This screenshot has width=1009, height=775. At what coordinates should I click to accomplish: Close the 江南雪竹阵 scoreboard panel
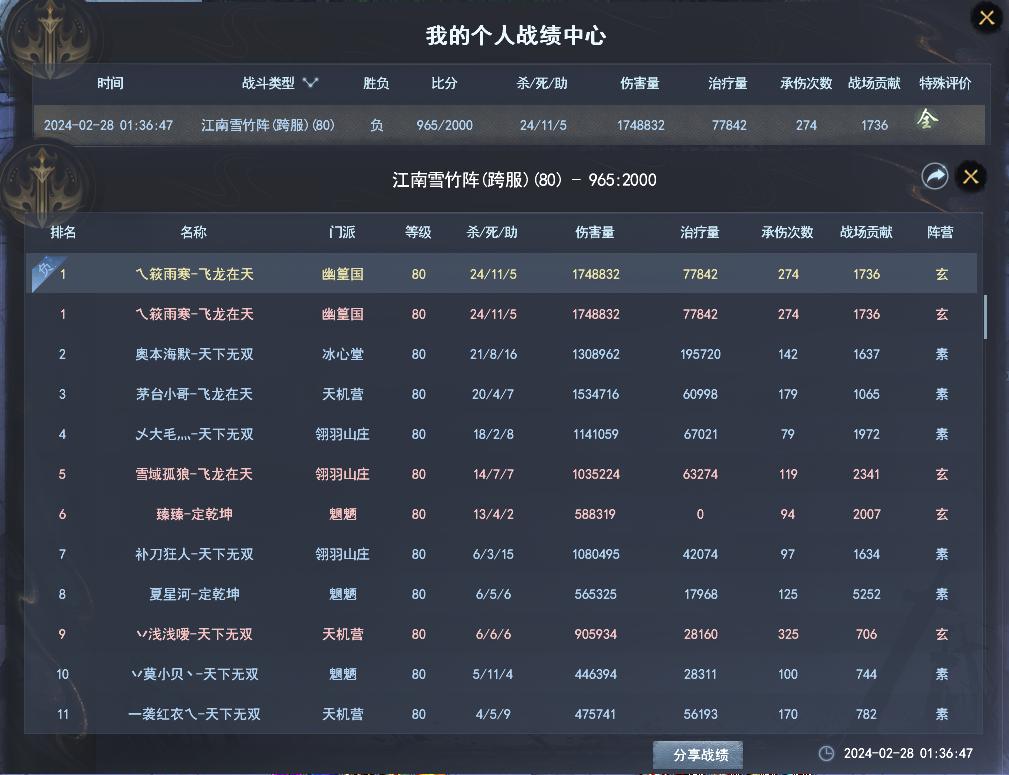point(970,176)
